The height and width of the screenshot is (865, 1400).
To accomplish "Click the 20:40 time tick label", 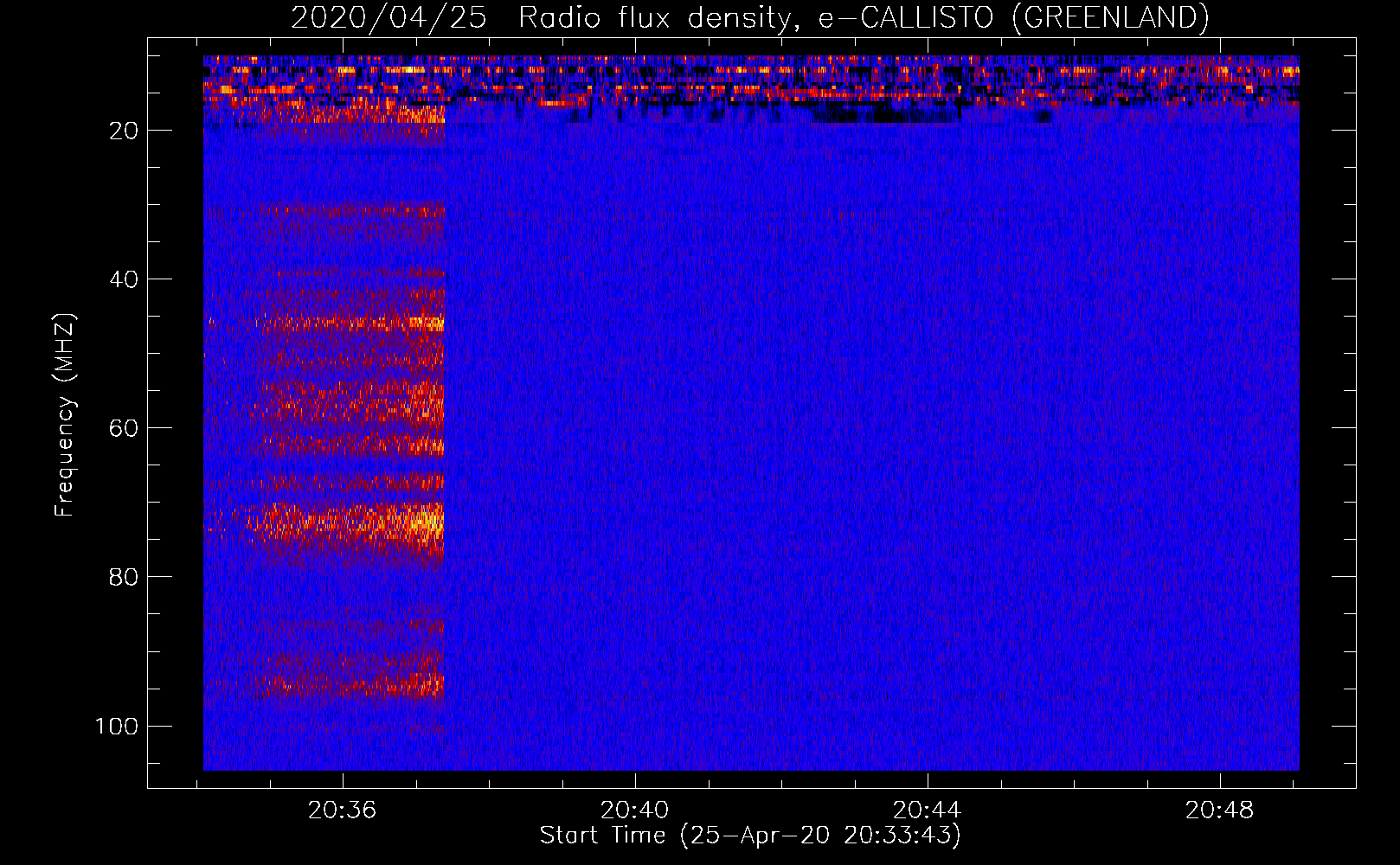I will [x=635, y=811].
